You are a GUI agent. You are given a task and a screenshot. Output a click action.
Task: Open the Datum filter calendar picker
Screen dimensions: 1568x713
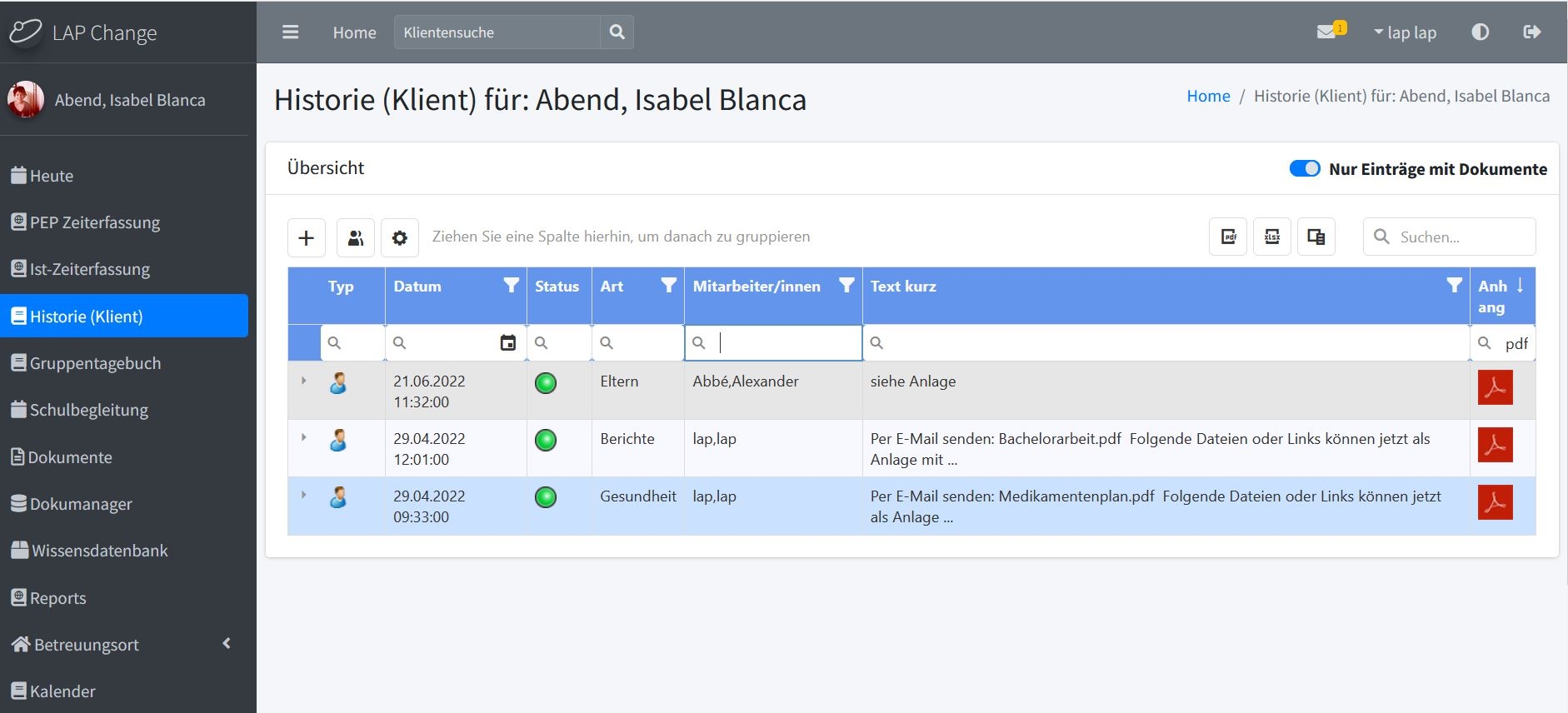[x=507, y=342]
